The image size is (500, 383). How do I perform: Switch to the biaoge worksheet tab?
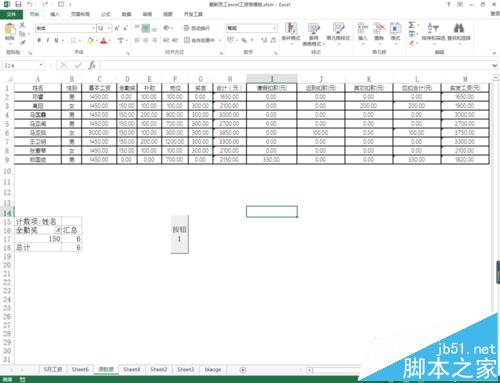pos(213,370)
